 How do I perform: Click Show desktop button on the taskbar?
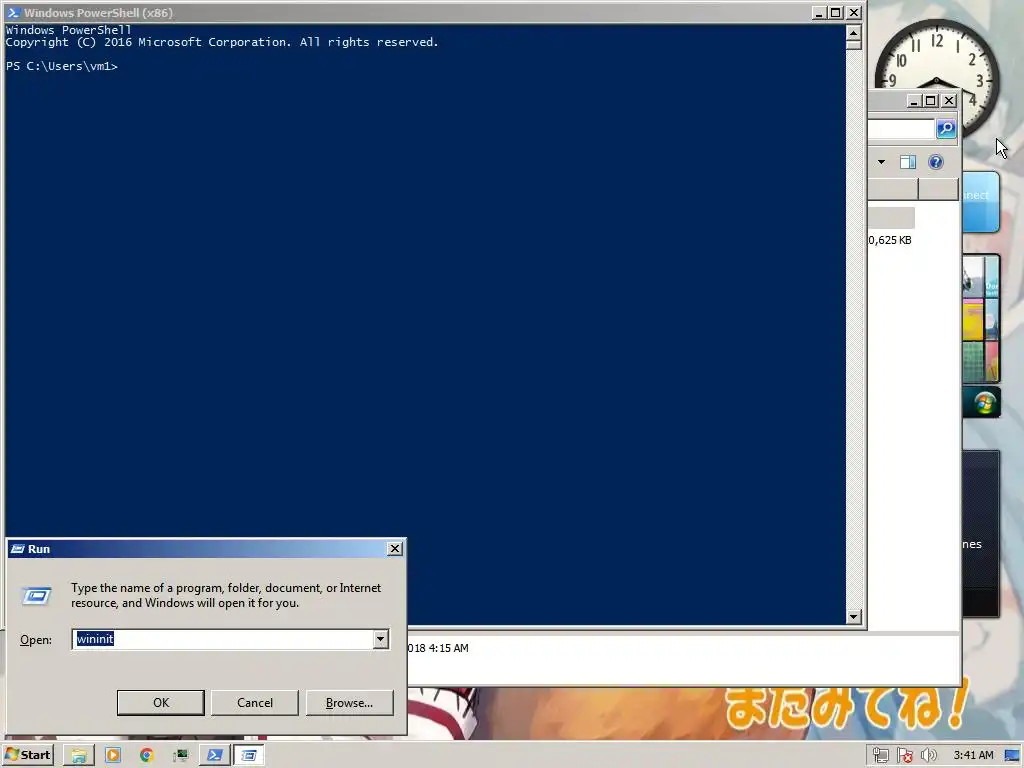pos(1012,756)
